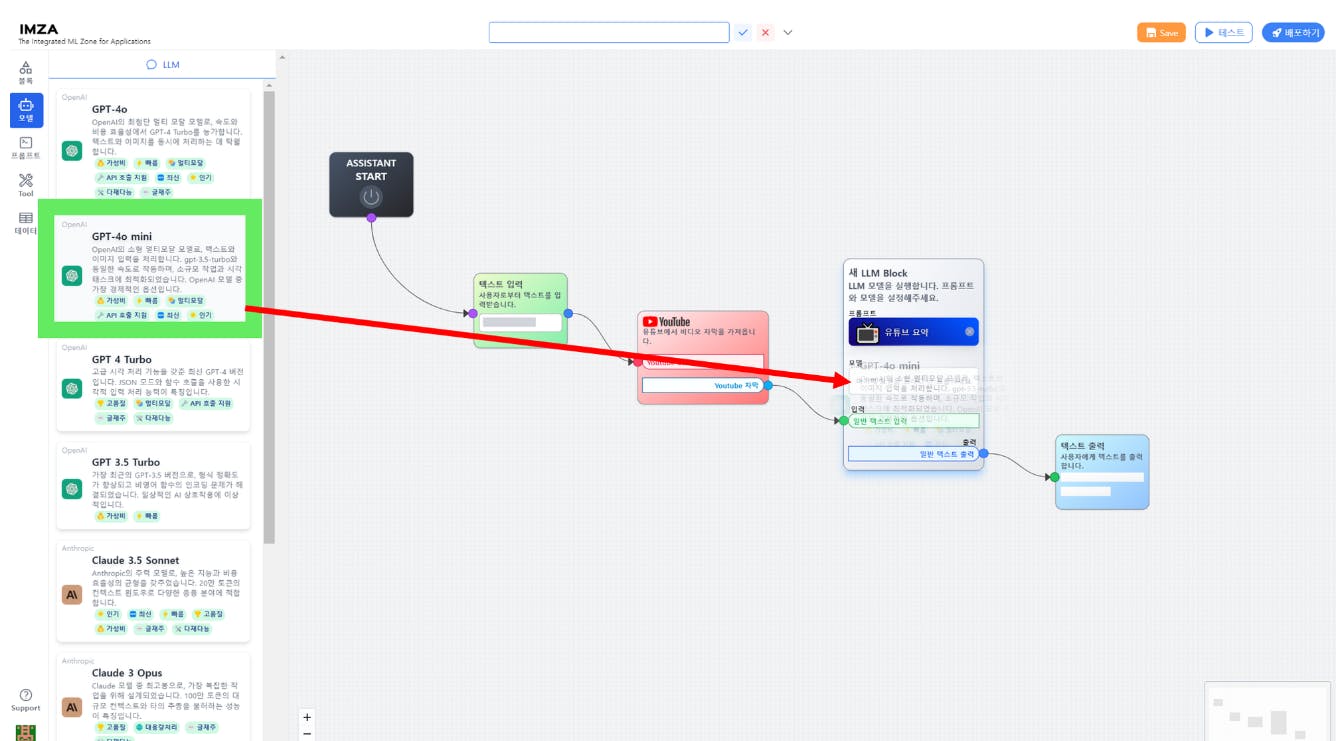Click the user avatar below Support
Viewport: 1336px width, 741px height.
click(26, 732)
